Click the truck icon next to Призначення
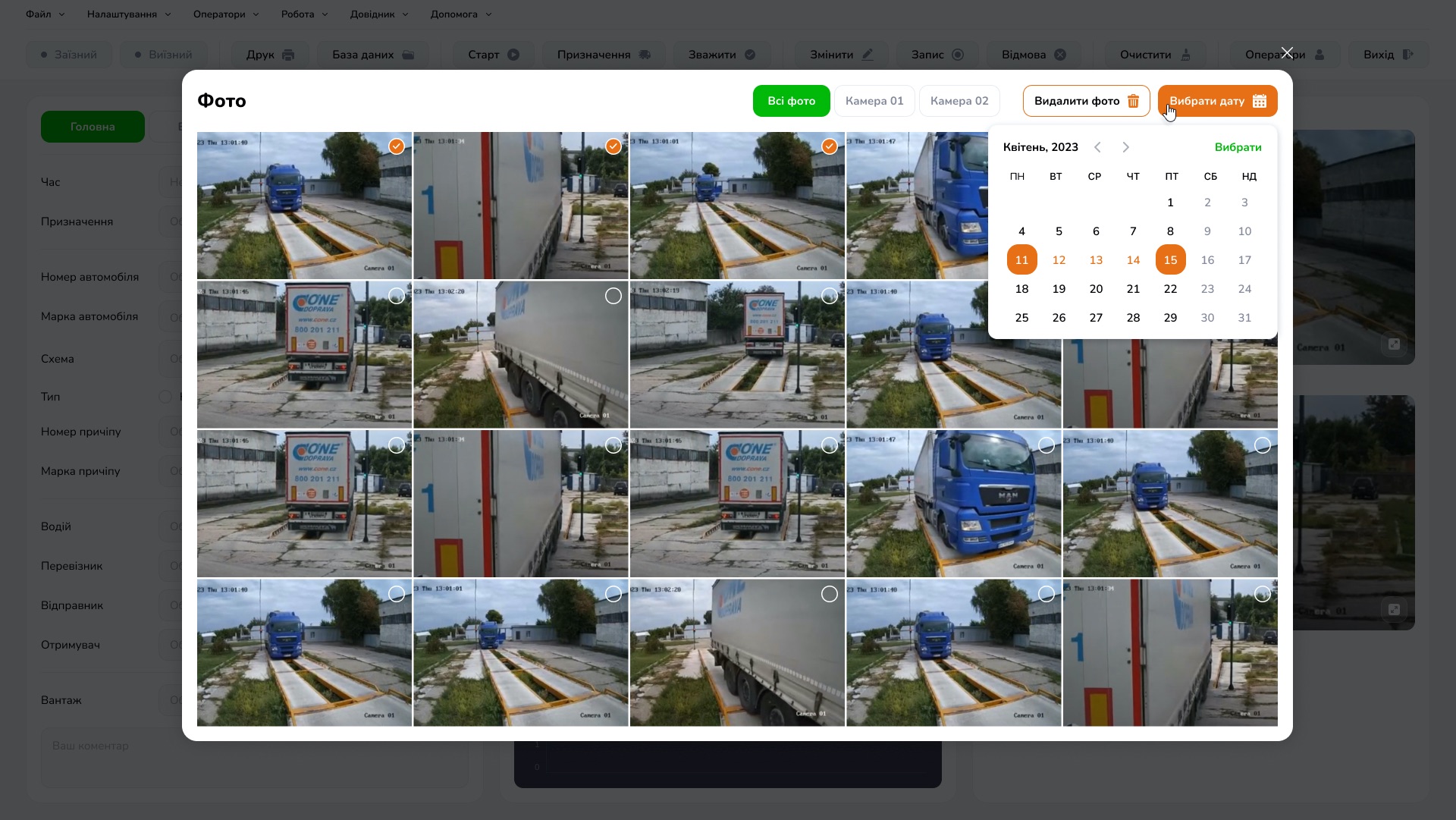The height and width of the screenshot is (820, 1456). click(645, 55)
